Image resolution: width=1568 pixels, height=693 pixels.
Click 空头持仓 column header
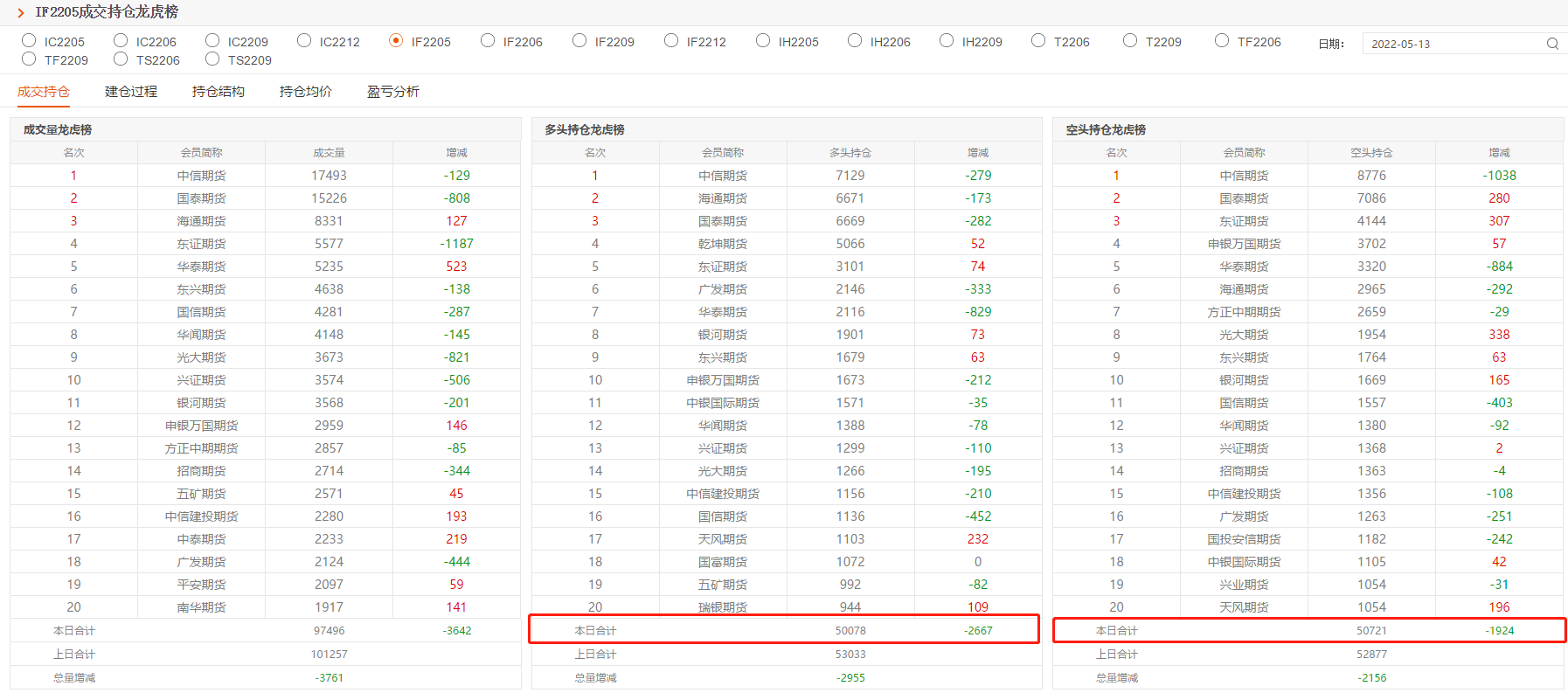coord(1371,153)
